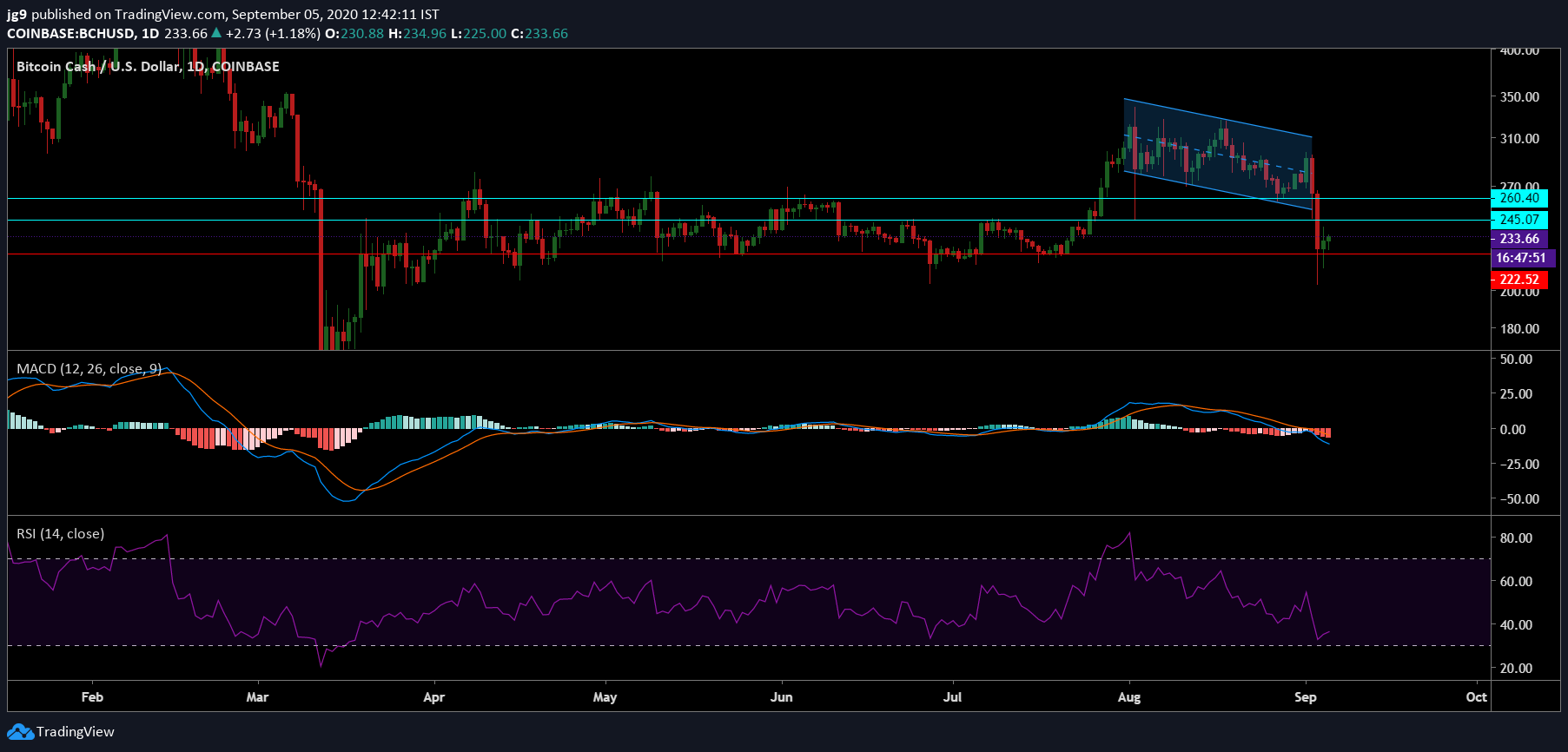Click the 80.00 level on RSI scale
The image size is (1568, 752).
click(x=1516, y=538)
